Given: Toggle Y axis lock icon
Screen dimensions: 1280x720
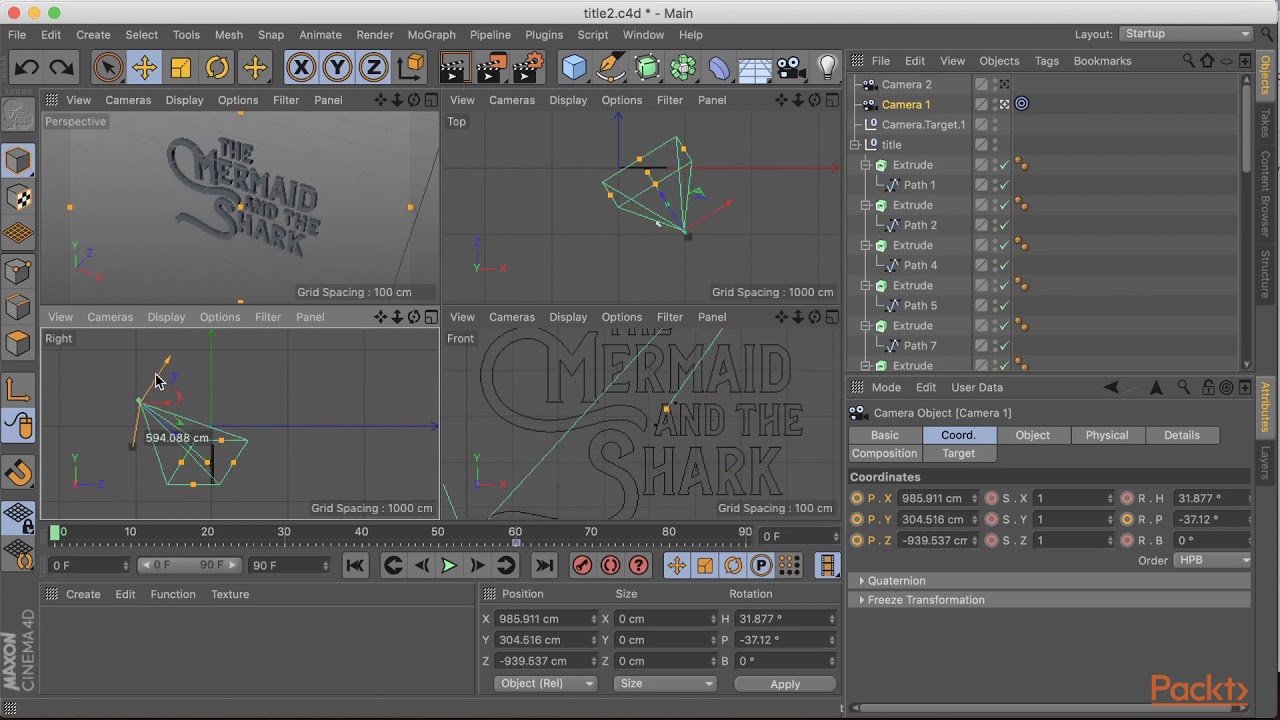Looking at the screenshot, I should 337,68.
